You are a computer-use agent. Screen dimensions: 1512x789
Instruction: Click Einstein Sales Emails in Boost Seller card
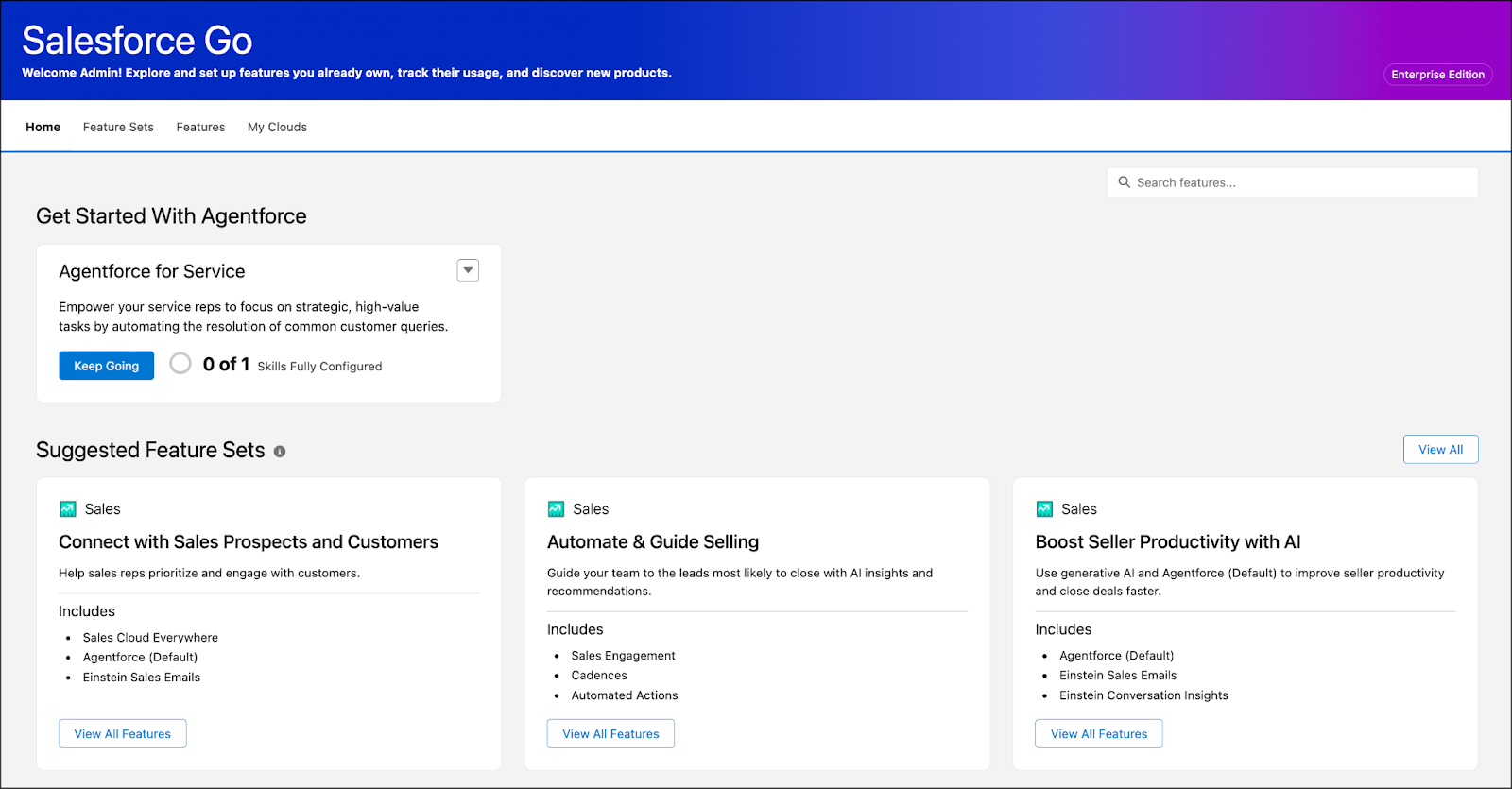click(1118, 676)
